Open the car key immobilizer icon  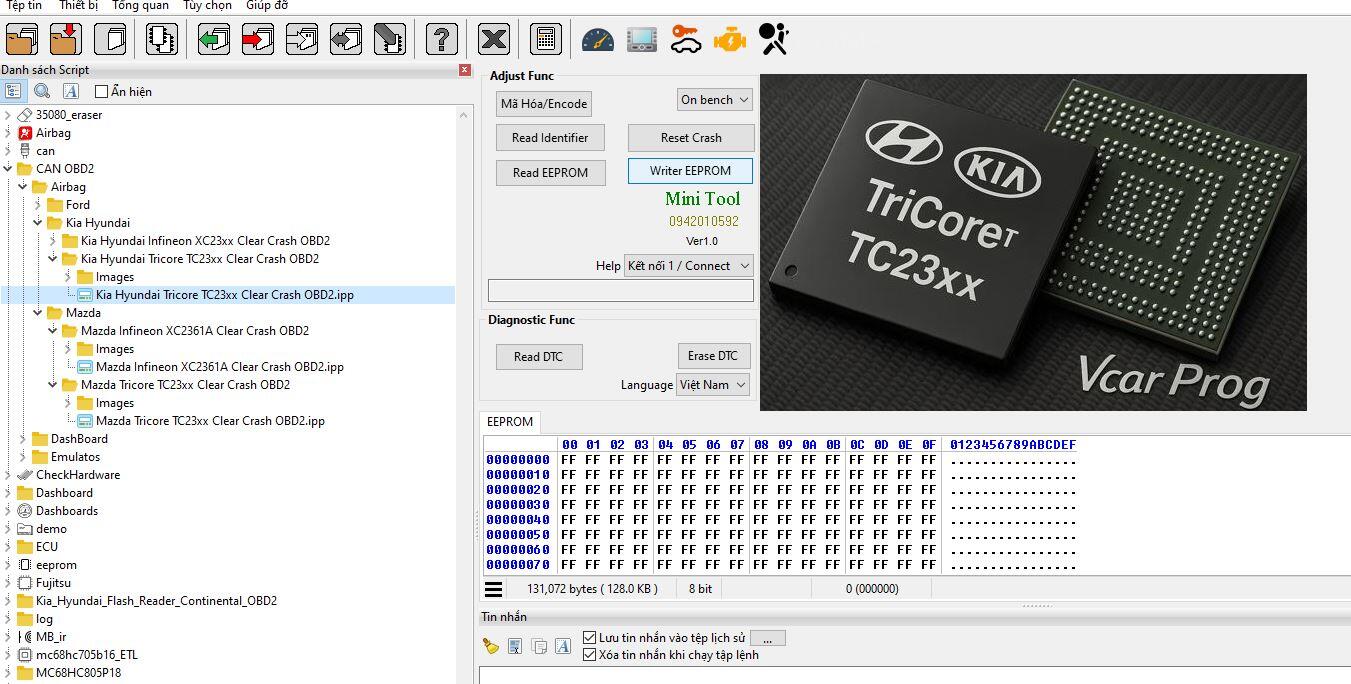click(x=685, y=40)
